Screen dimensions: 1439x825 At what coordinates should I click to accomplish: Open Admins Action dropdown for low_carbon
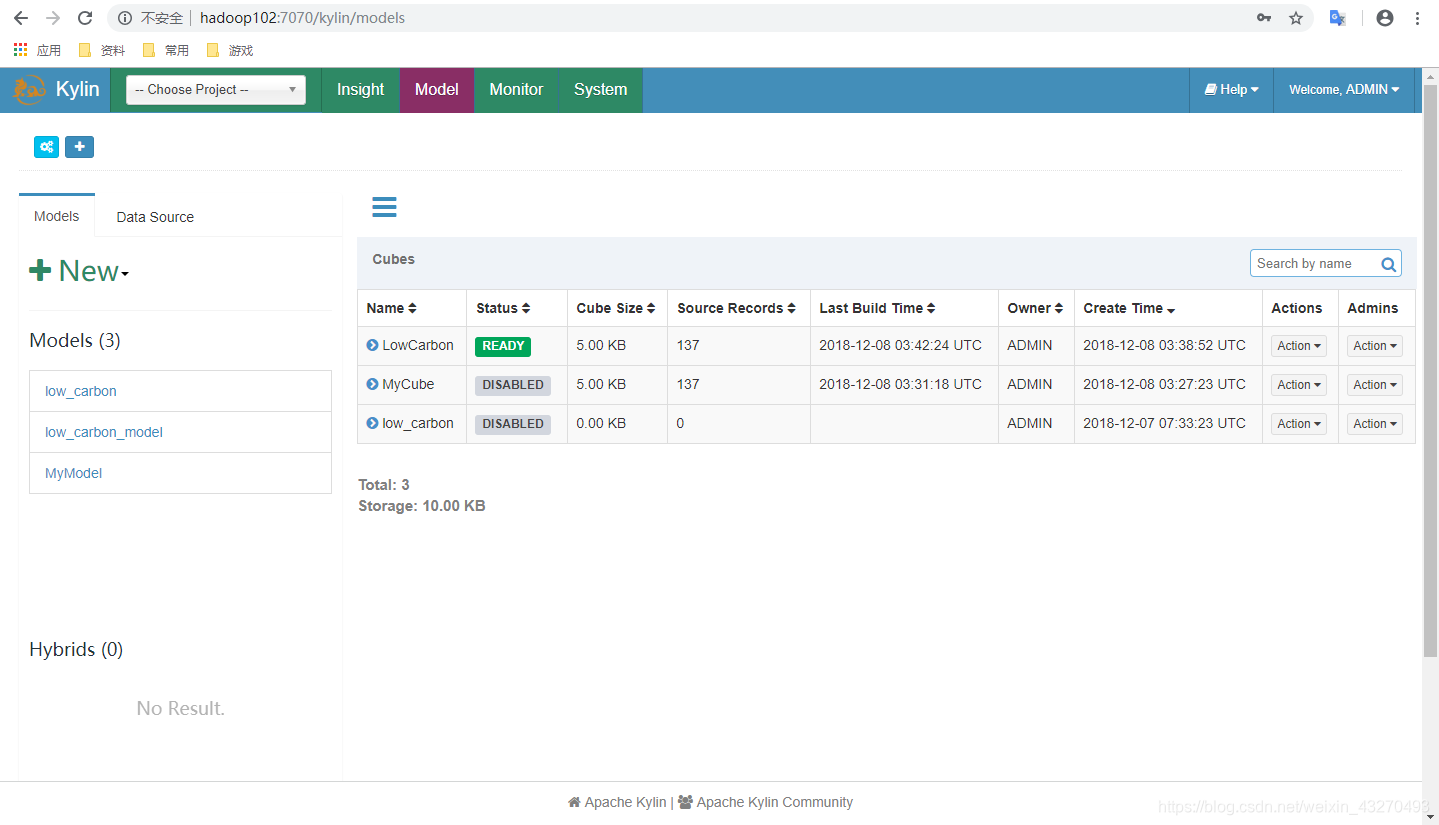coord(1375,424)
